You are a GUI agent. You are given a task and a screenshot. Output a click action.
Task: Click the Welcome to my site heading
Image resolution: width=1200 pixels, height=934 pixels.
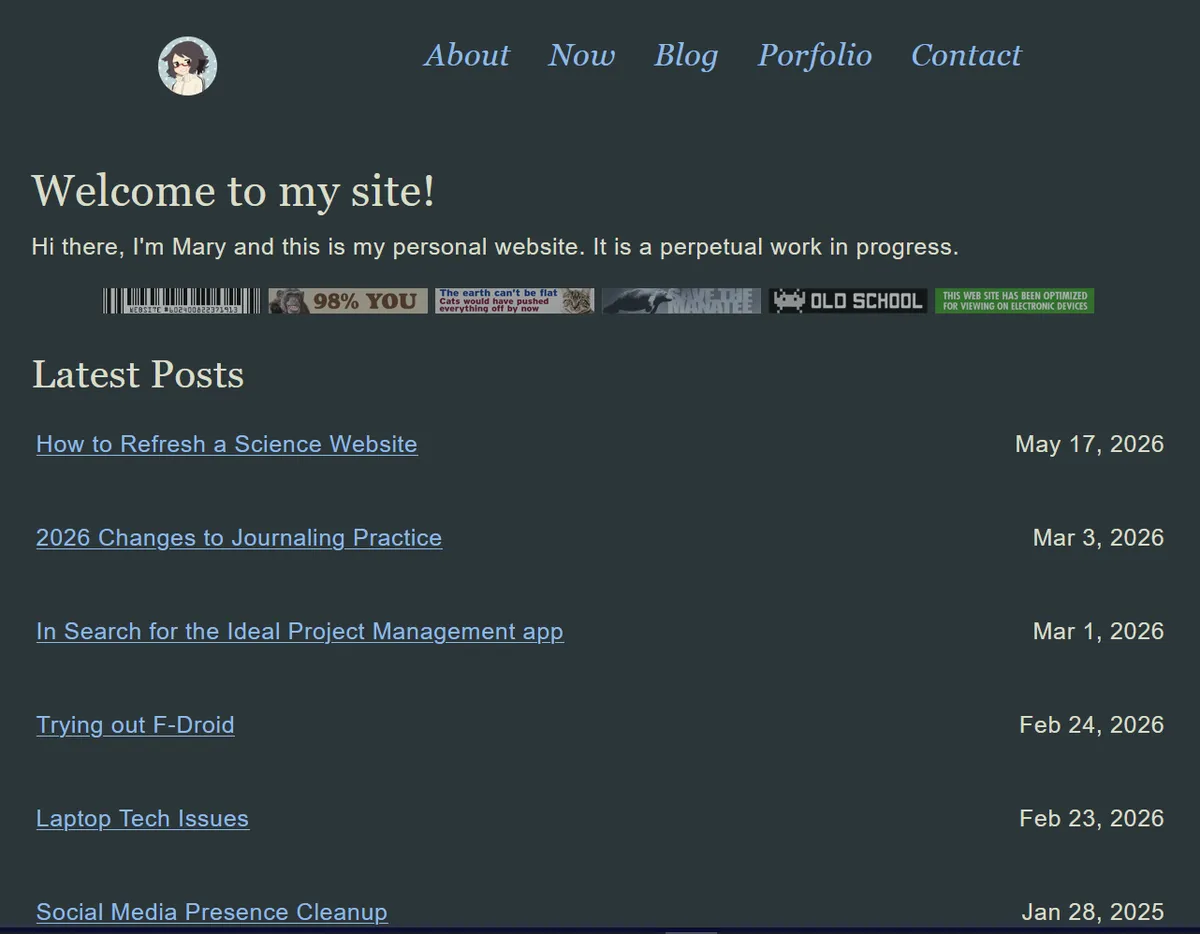pos(234,191)
